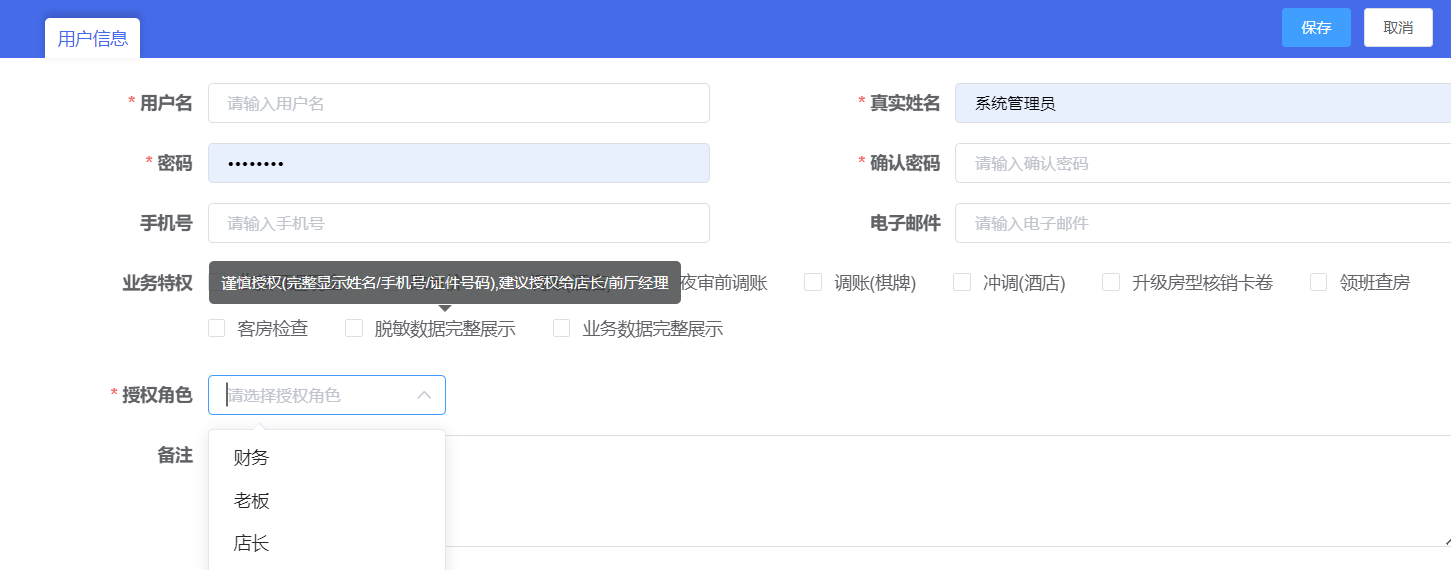Click the 真实姓名 field with 系统管理员
Screen dimensions: 1451x570
1200,103
